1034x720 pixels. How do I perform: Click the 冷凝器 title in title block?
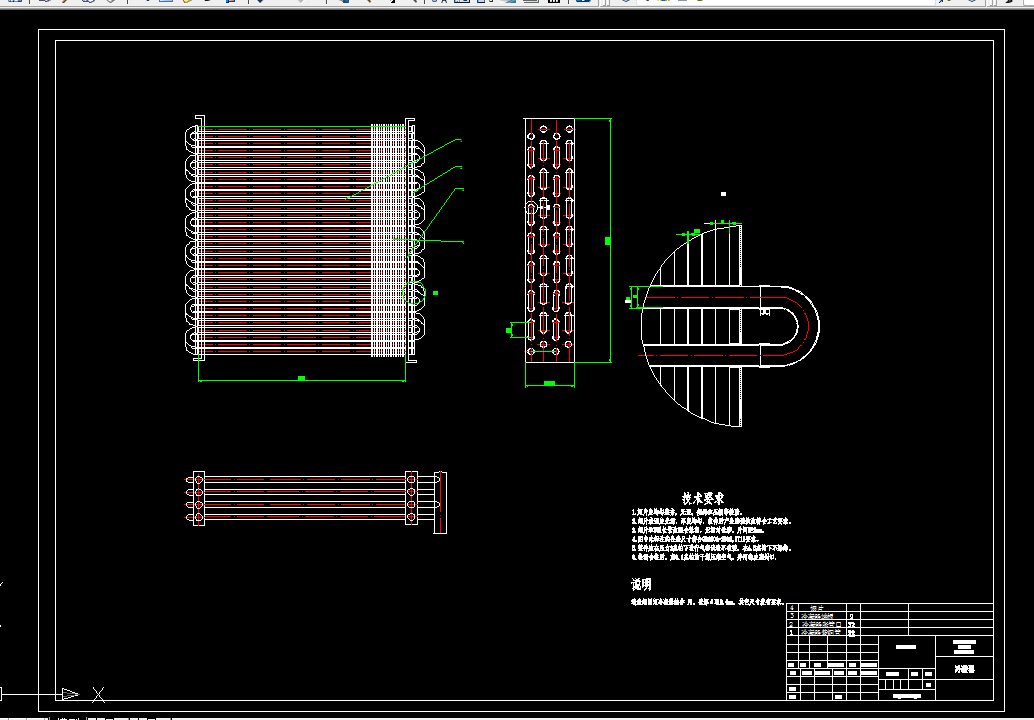(x=964, y=669)
